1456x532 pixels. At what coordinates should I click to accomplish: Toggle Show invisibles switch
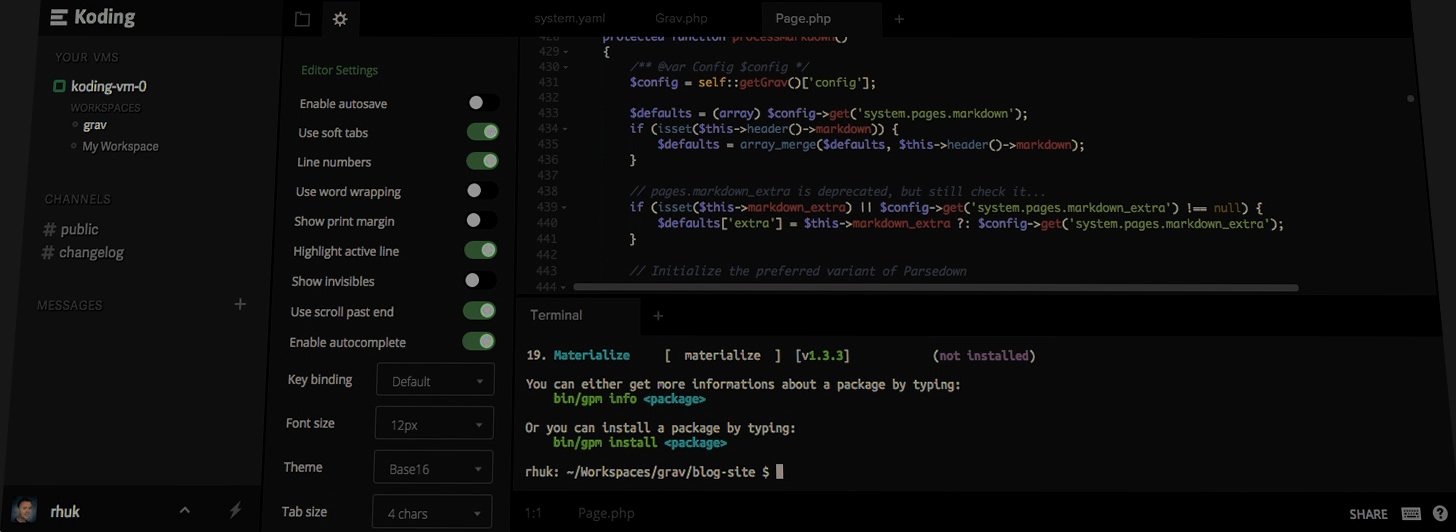[x=480, y=280]
